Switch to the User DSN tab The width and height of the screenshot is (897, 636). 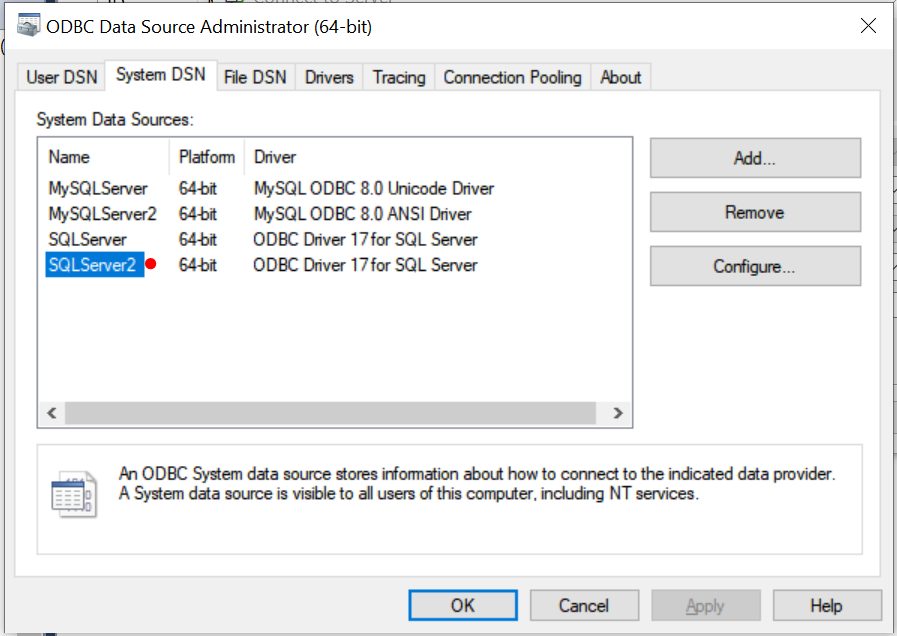point(62,77)
